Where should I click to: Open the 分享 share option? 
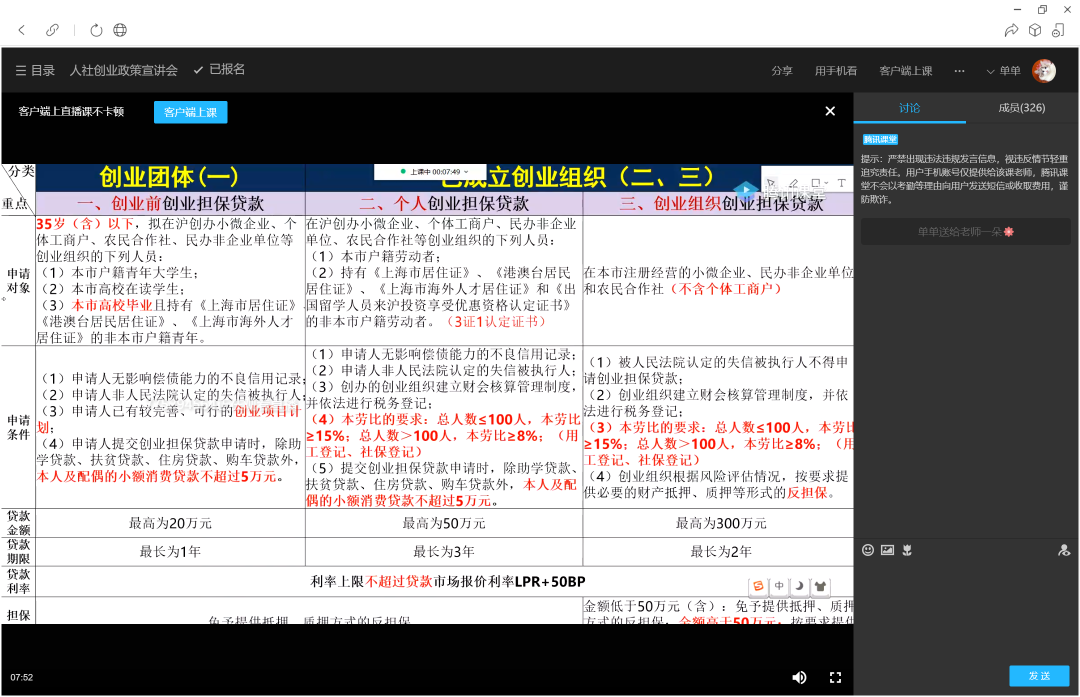point(782,71)
